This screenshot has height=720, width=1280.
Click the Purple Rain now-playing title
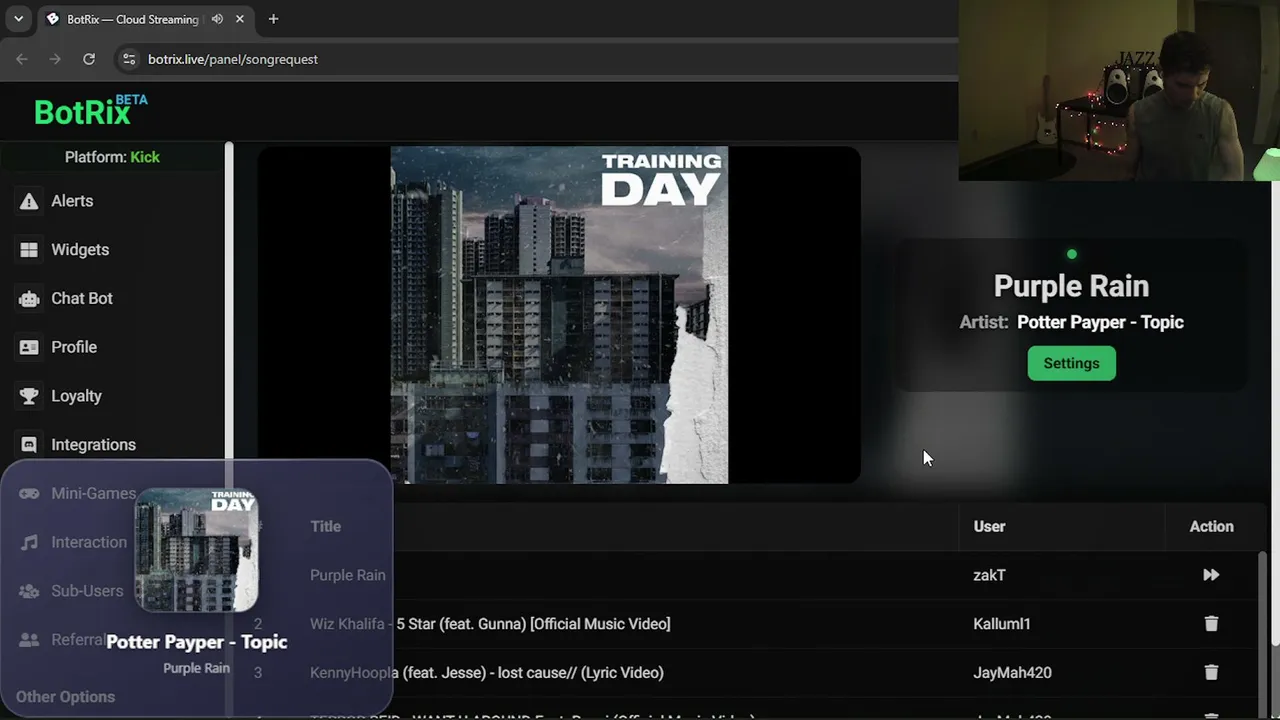(1071, 286)
